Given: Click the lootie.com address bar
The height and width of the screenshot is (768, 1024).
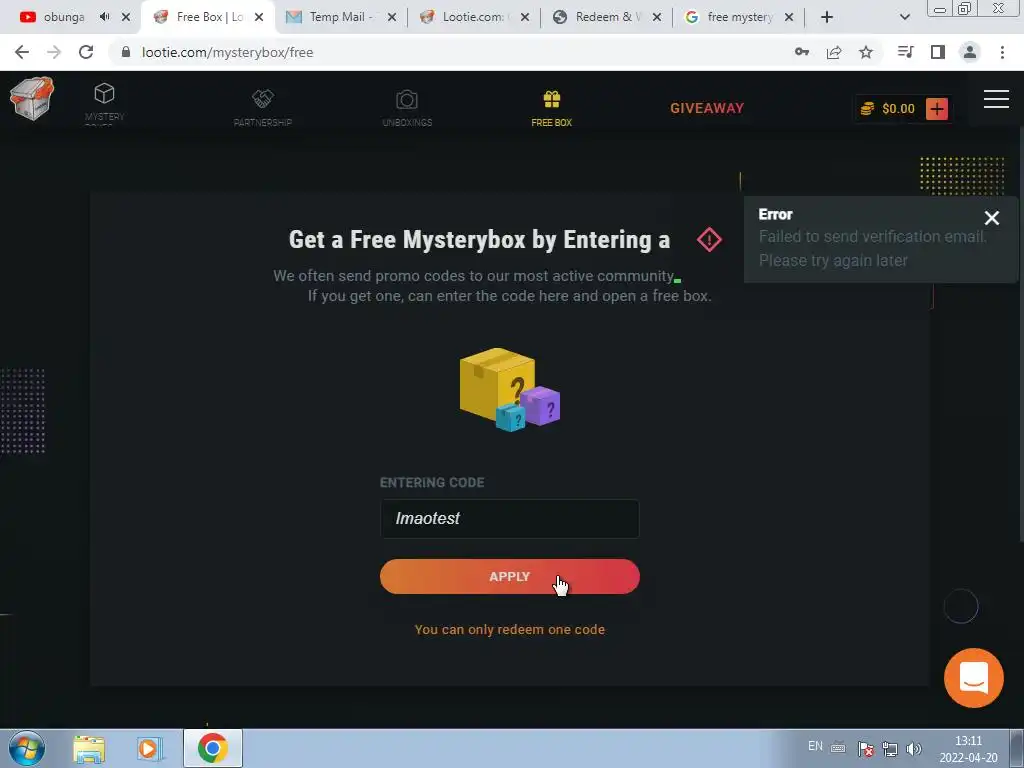Looking at the screenshot, I should (x=451, y=52).
